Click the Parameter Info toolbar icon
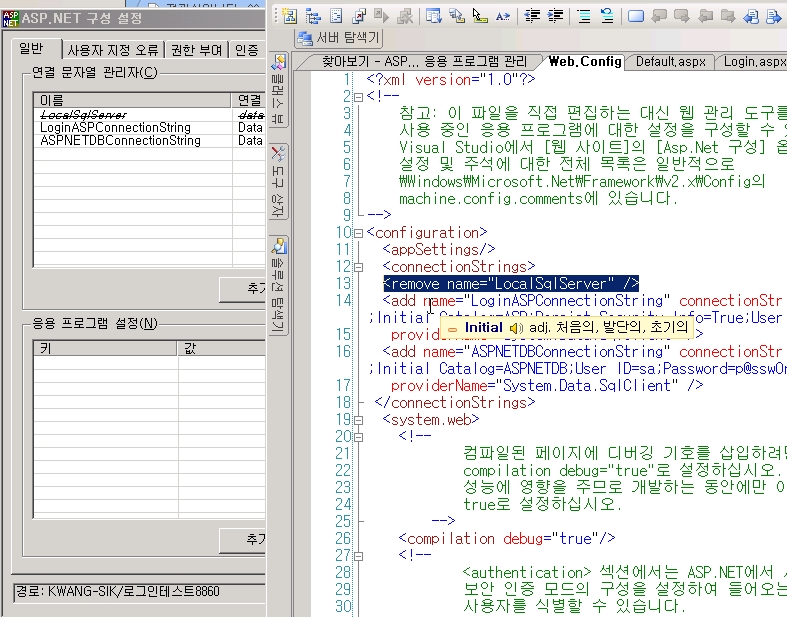This screenshot has height=617, width=787. click(x=457, y=16)
